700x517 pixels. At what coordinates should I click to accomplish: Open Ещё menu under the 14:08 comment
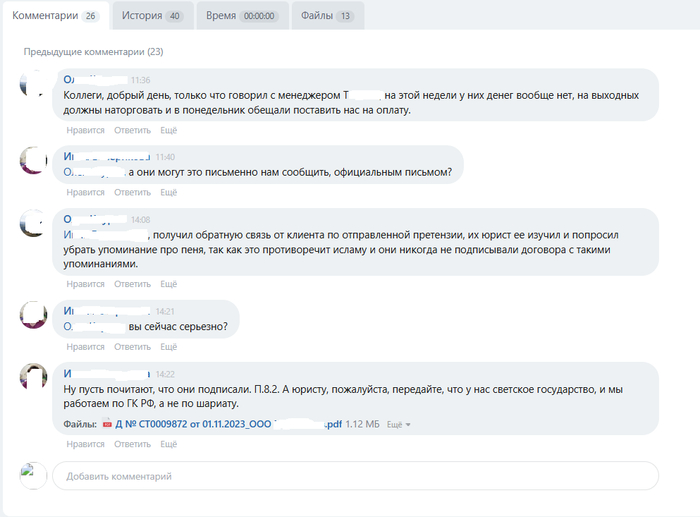(168, 284)
